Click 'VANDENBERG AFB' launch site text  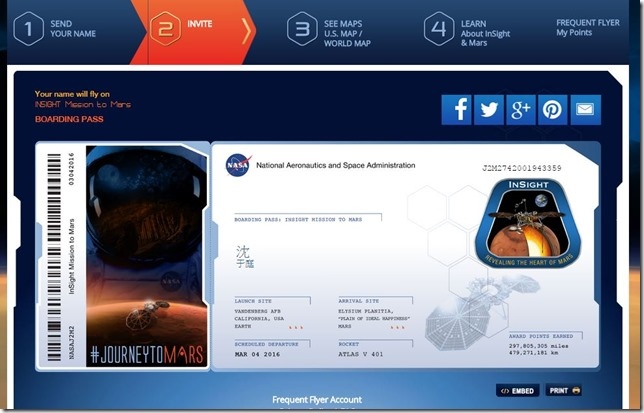258,311
